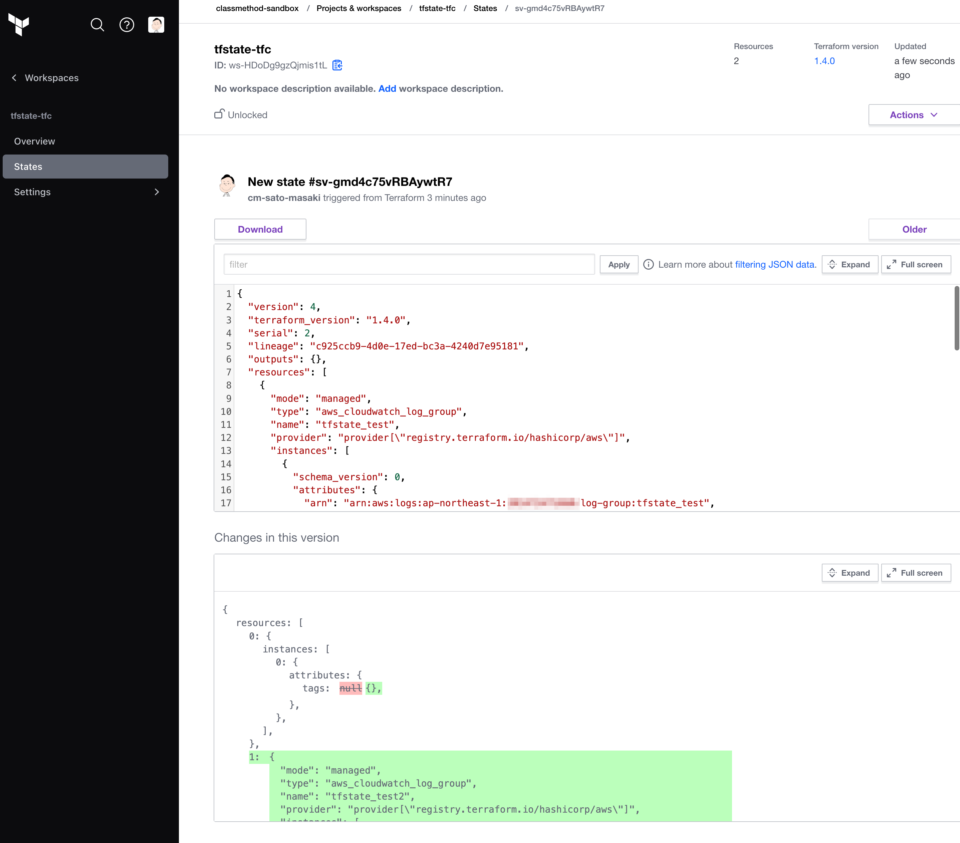Screen dimensions: 960x843
Task: Click the info icon beside Learn more
Action: click(x=648, y=264)
